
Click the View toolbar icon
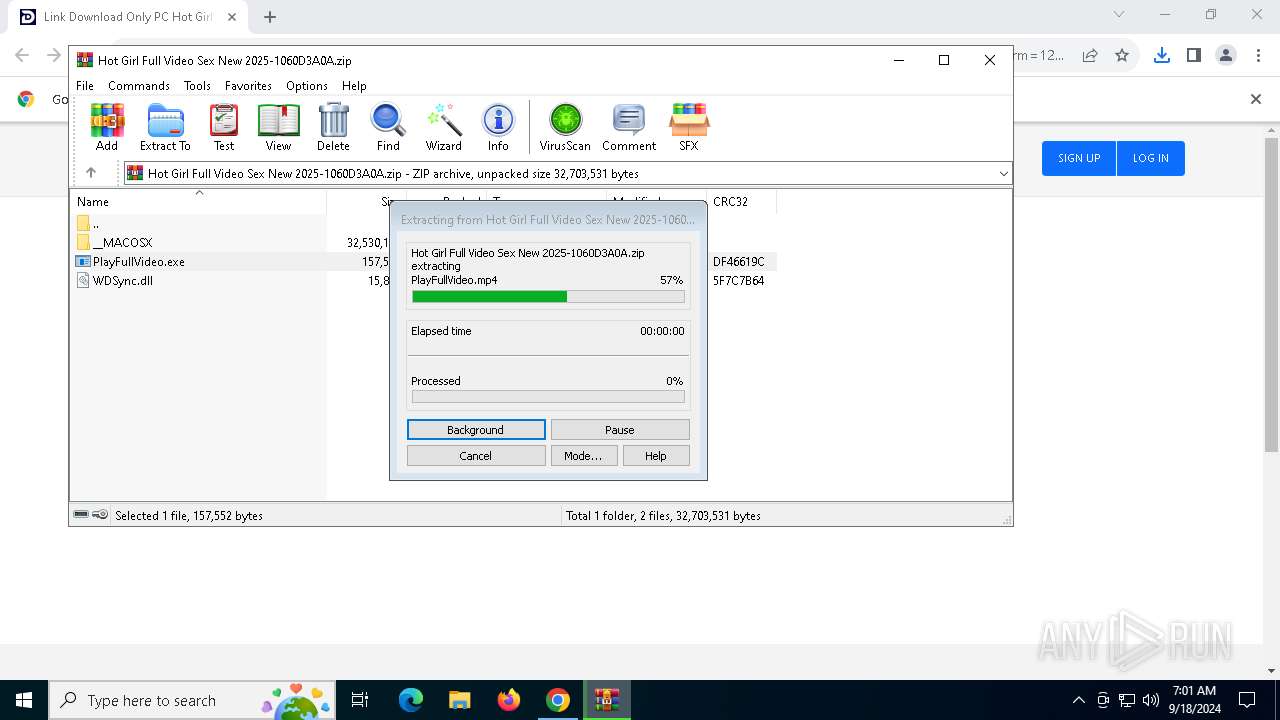click(278, 127)
